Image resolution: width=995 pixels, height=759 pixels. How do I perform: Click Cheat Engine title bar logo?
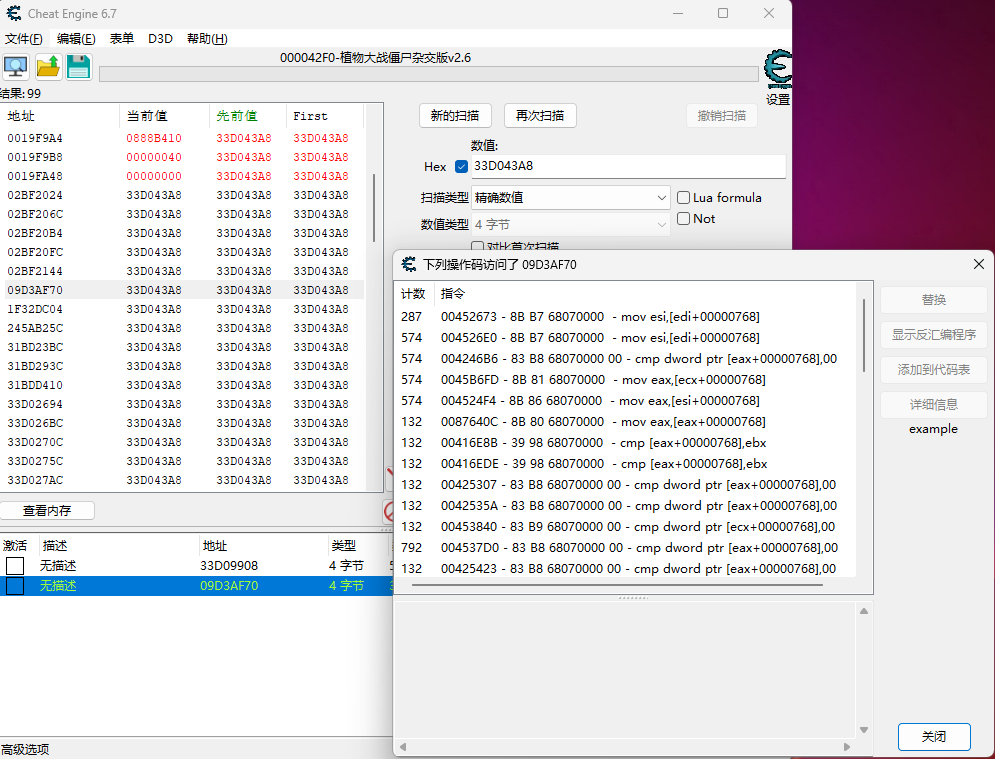[x=12, y=13]
